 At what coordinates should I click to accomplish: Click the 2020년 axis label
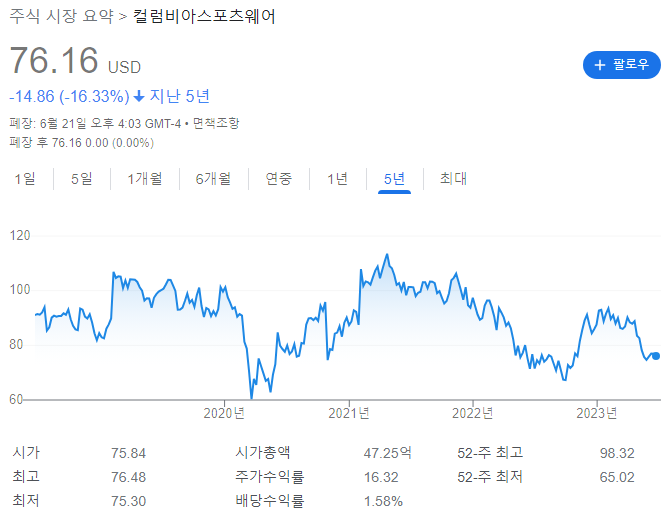(x=224, y=413)
